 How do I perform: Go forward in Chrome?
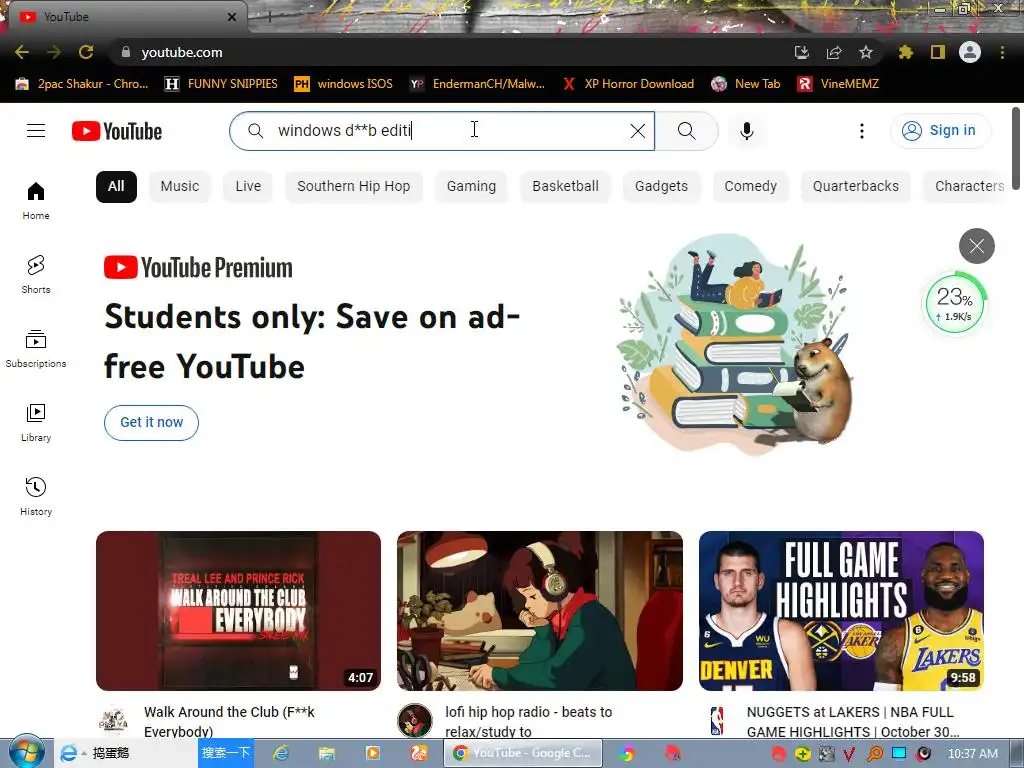54,52
